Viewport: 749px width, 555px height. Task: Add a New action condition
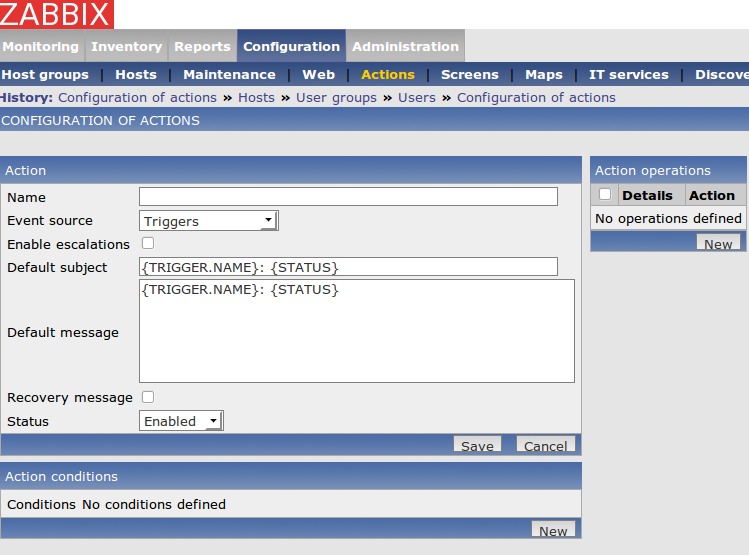[553, 531]
